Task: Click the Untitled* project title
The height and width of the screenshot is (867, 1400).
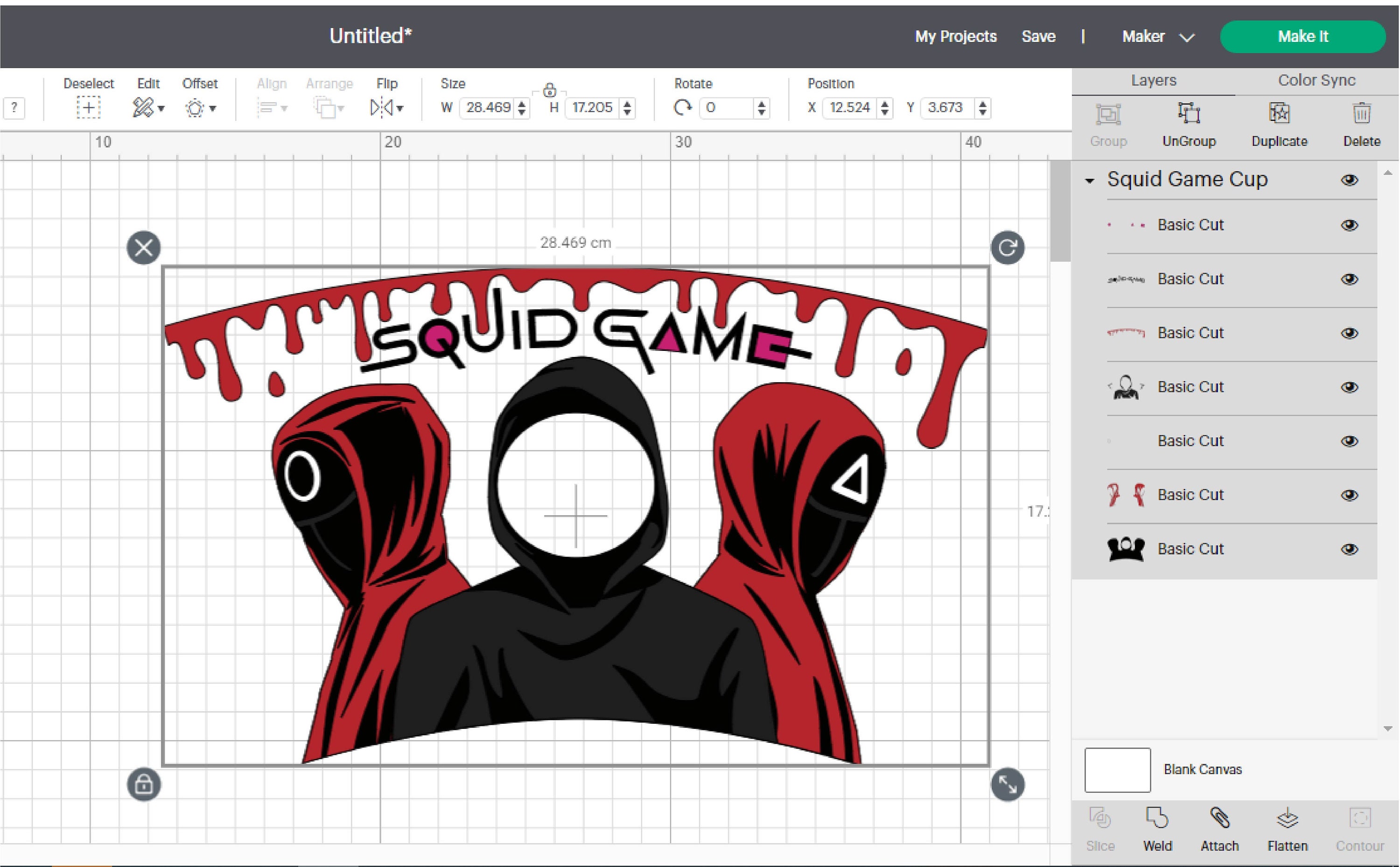Action: (371, 36)
